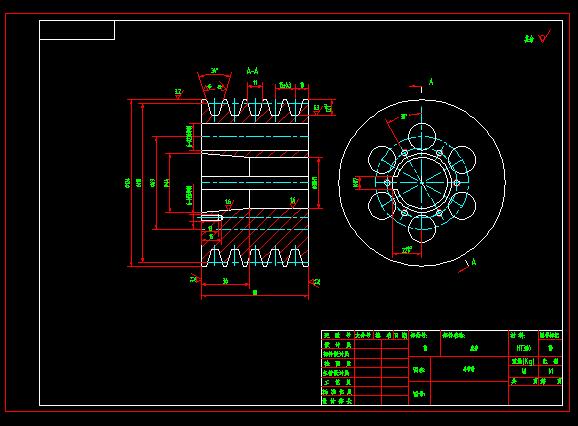
Task: Click the empty drawing number box in the top-left corner
Action: point(77,30)
